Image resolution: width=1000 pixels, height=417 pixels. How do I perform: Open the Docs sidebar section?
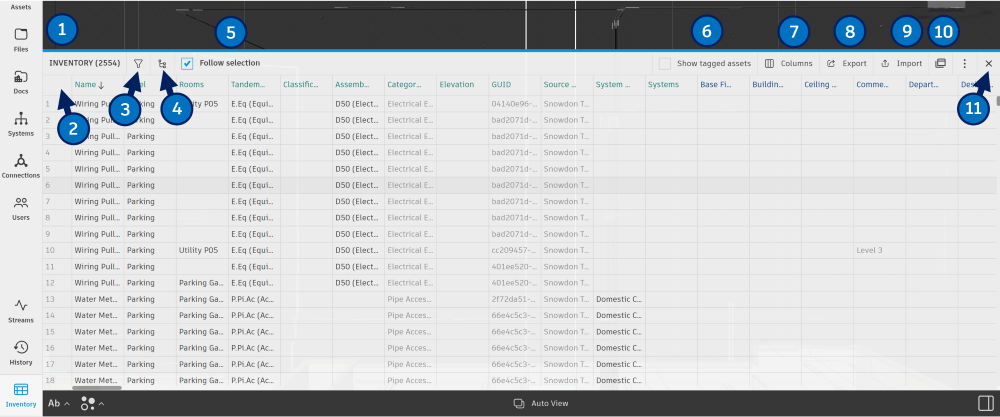pyautogui.click(x=20, y=82)
